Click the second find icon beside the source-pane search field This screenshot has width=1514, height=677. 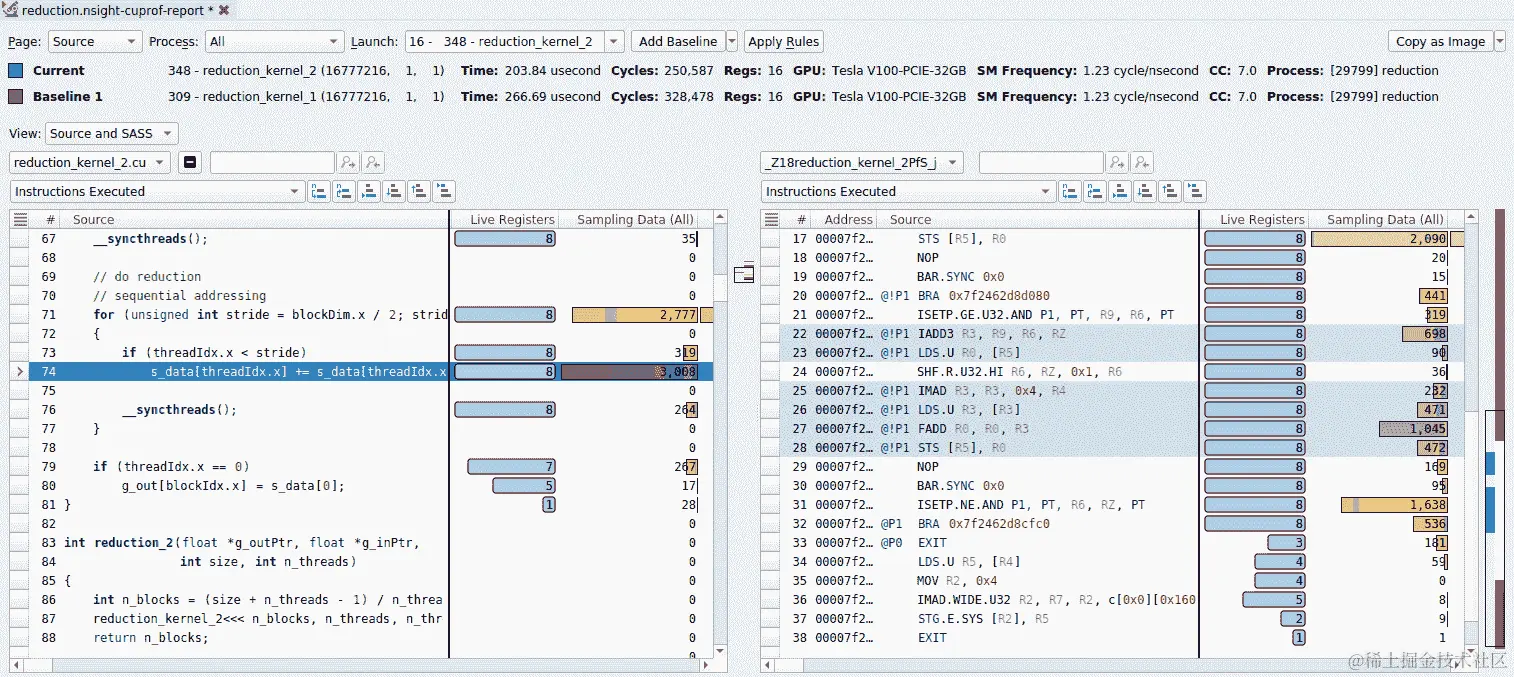coord(373,162)
